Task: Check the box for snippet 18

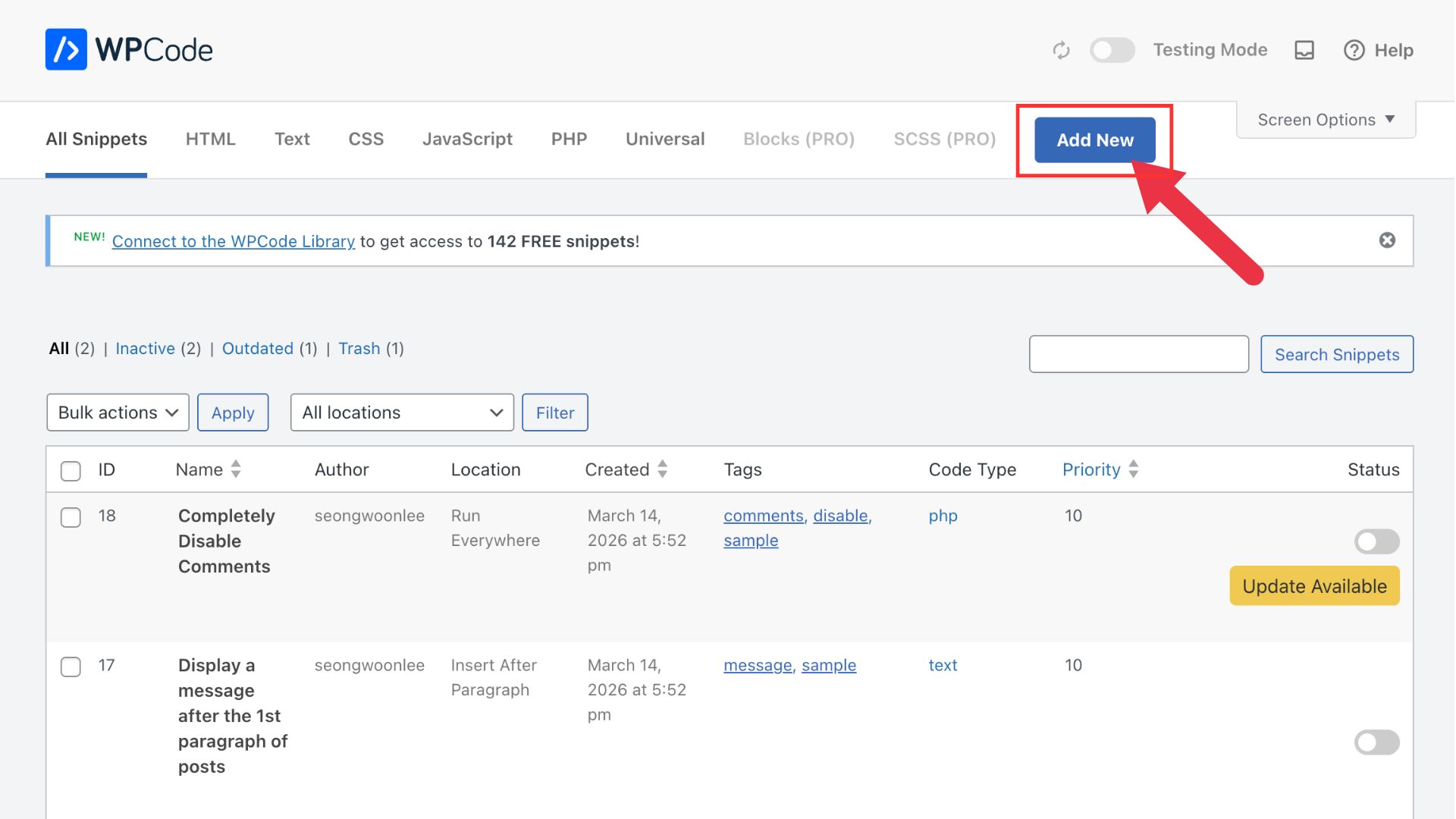Action: point(71,517)
